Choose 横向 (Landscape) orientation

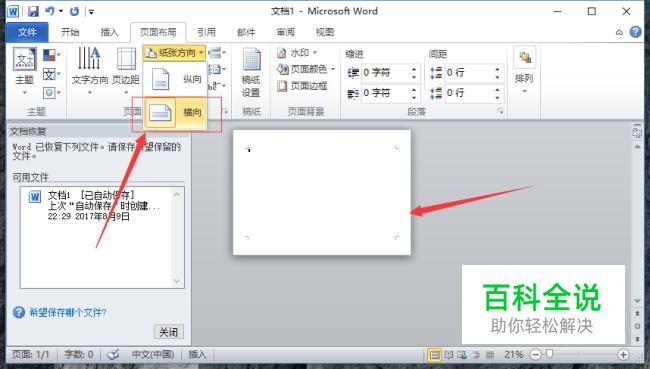[175, 112]
